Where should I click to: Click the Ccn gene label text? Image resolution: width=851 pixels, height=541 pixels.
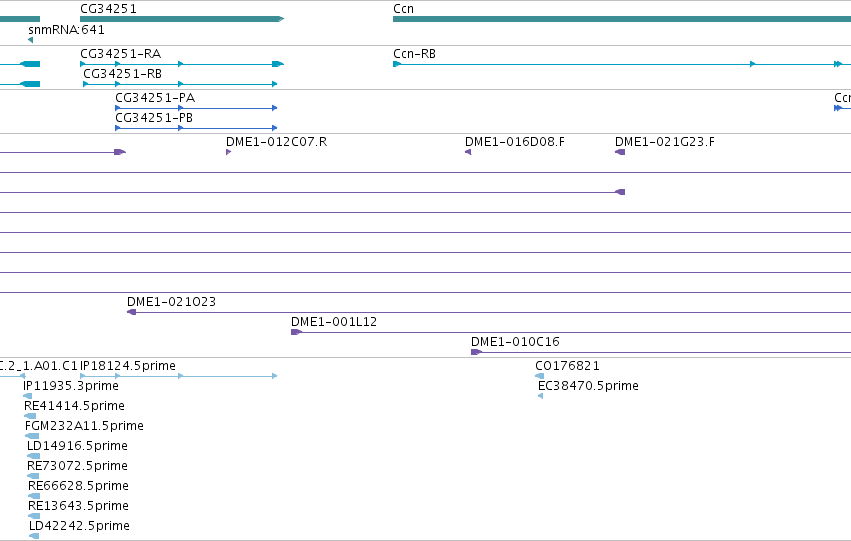(x=403, y=9)
